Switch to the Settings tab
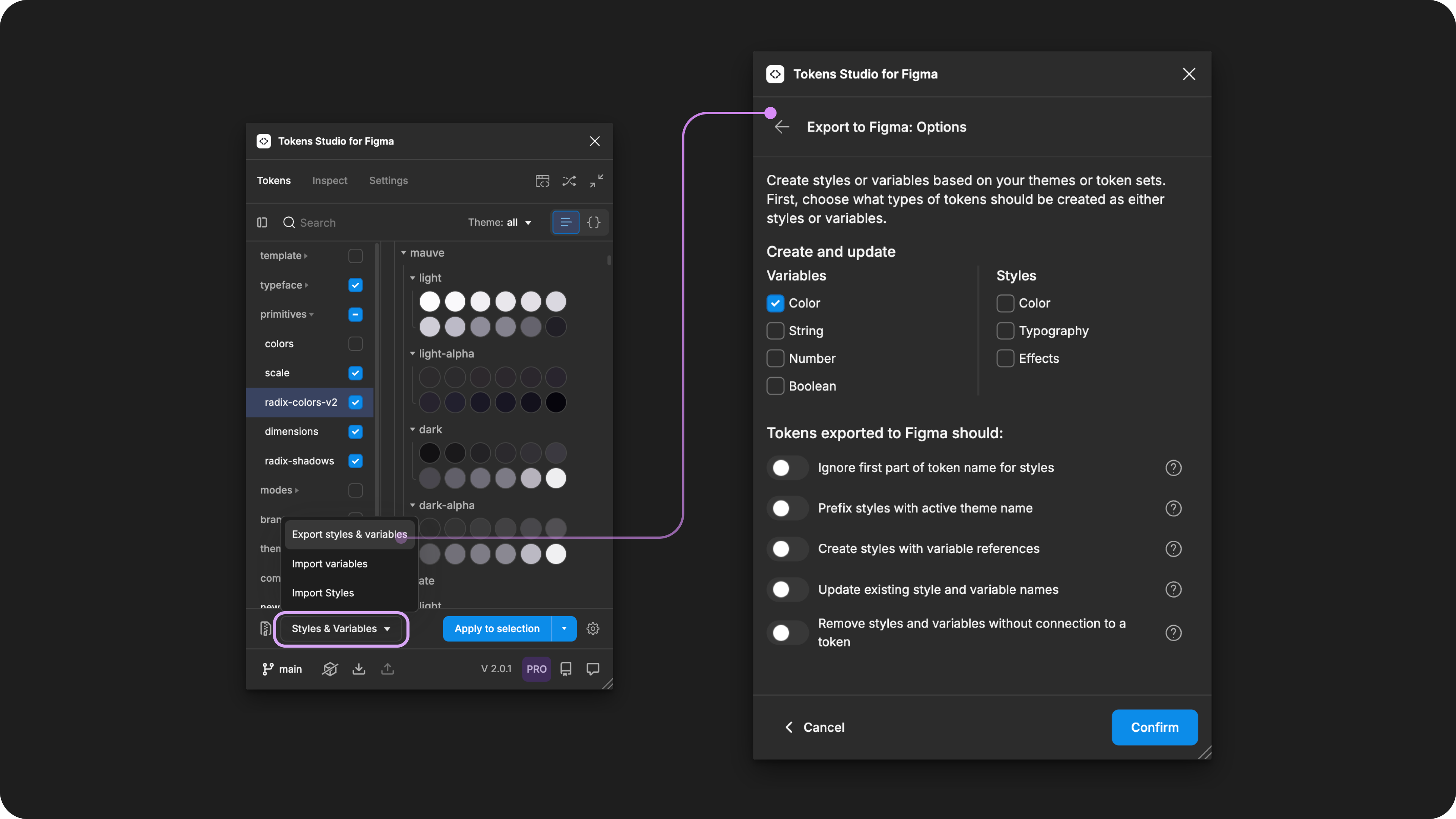Image resolution: width=1456 pixels, height=819 pixels. point(388,181)
